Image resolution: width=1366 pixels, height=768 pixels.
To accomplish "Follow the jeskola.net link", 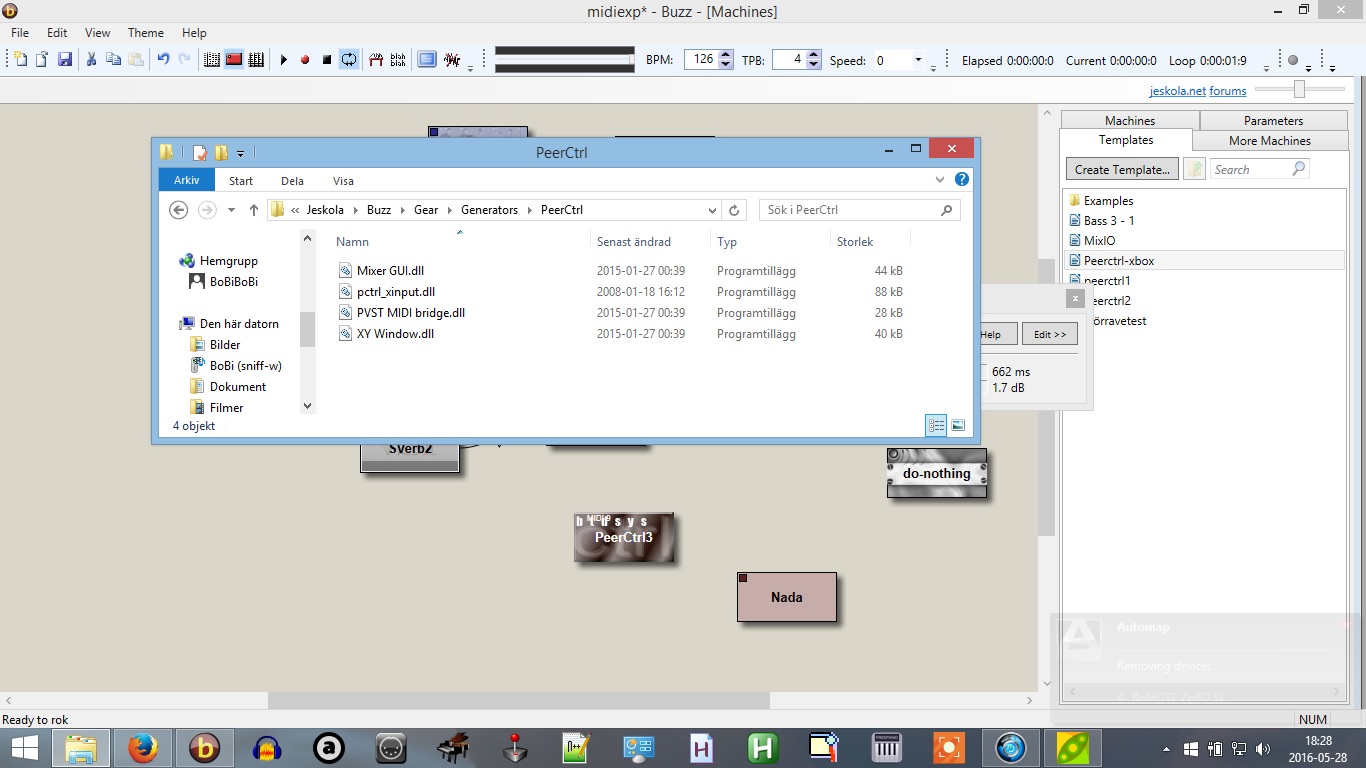I will 1177,90.
